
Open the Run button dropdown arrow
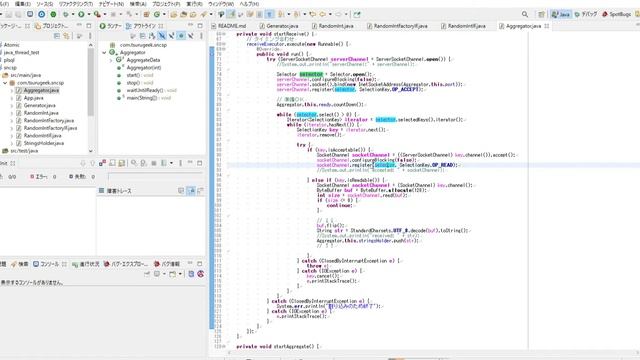tap(89, 14)
